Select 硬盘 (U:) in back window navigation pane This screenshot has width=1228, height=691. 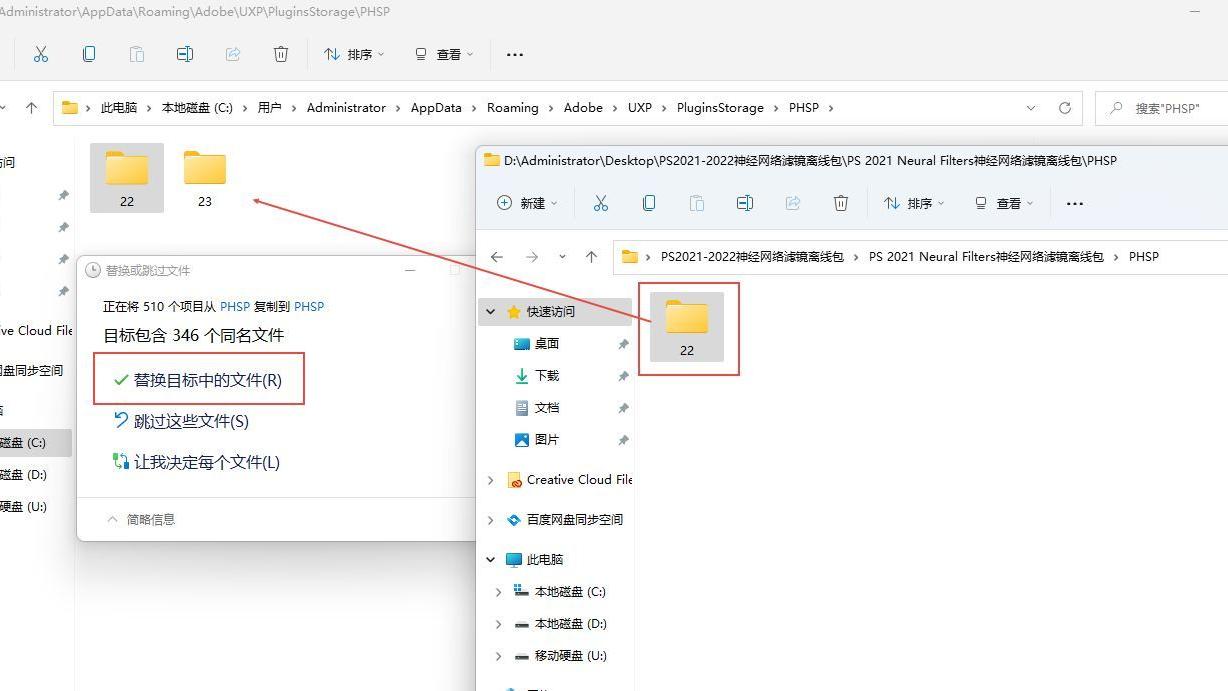click(x=23, y=506)
